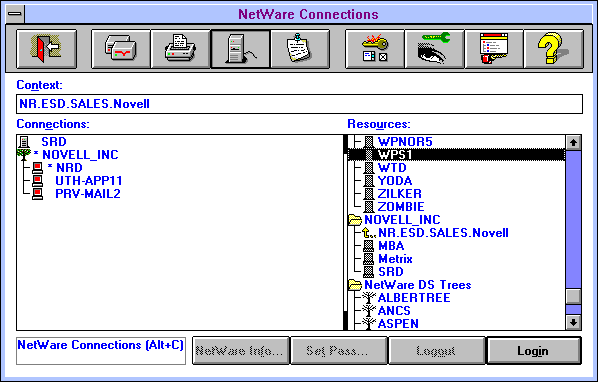Click the Exit door toolbar icon
This screenshot has height=382, width=598.
pyautogui.click(x=47, y=49)
